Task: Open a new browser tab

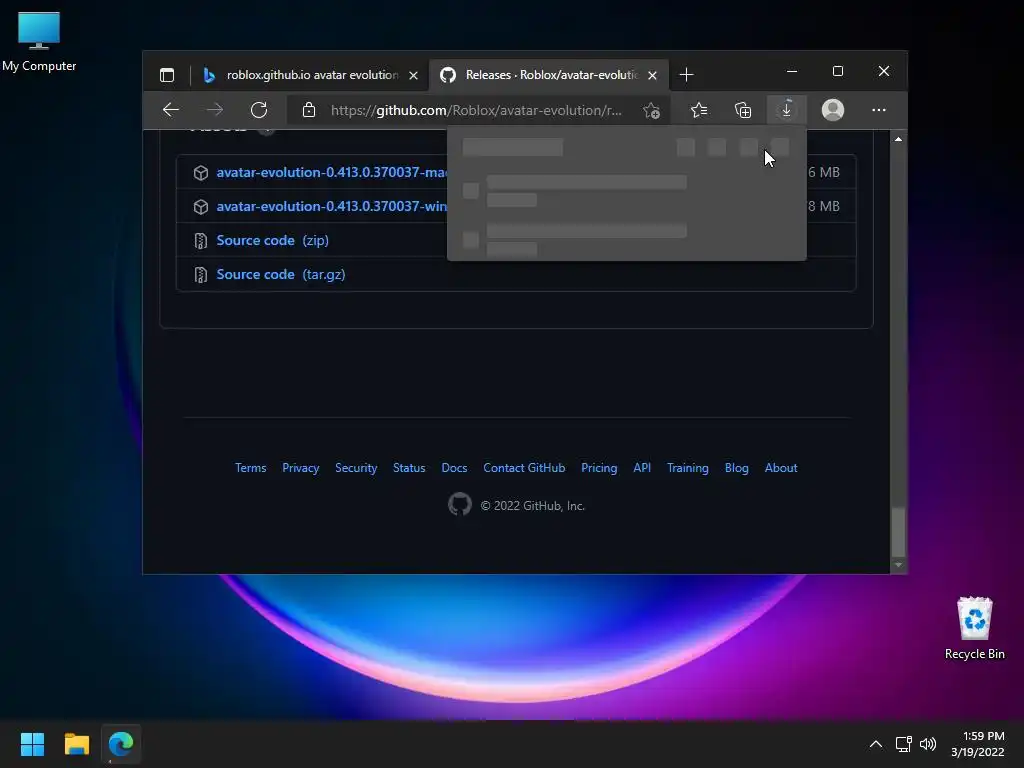Action: [x=686, y=75]
